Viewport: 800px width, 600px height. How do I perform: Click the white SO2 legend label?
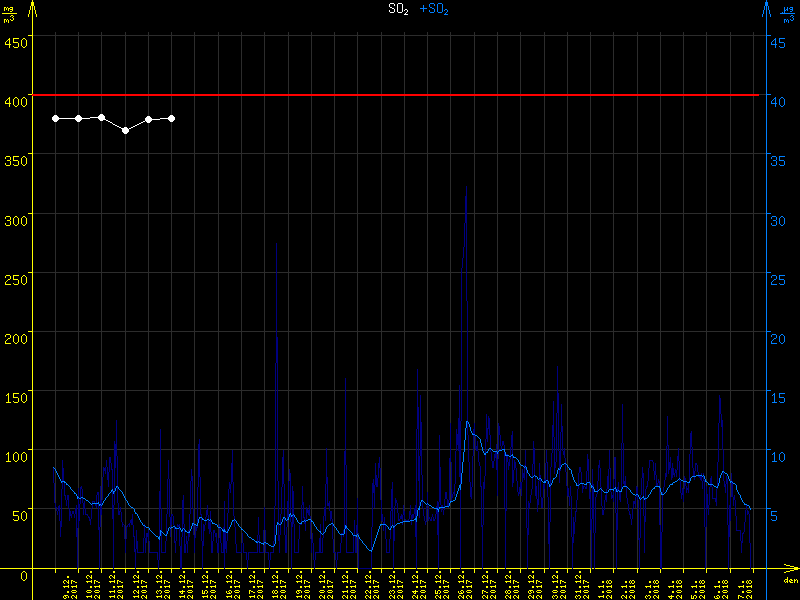pos(397,9)
